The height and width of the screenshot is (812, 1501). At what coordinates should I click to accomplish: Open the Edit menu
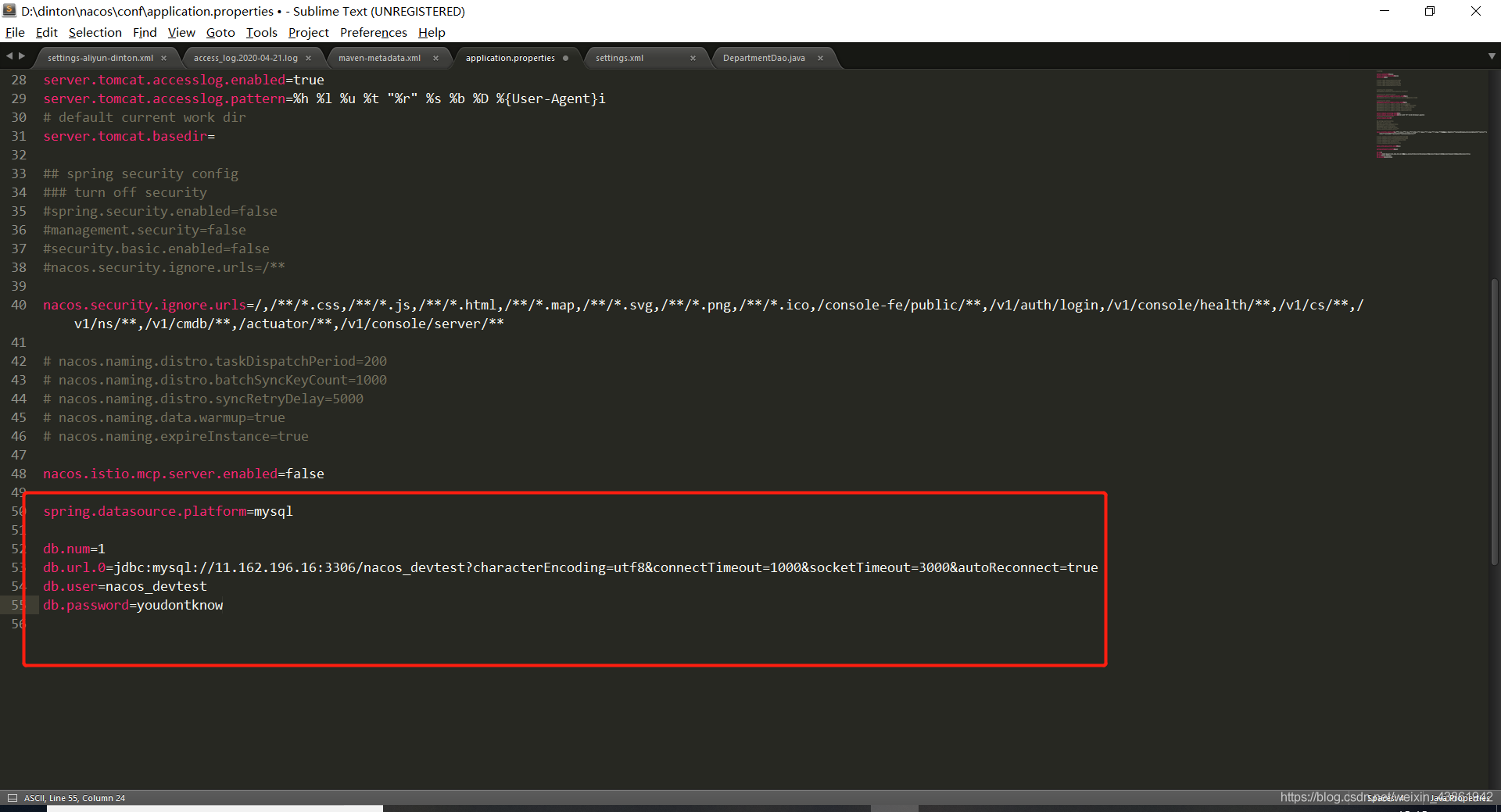click(x=46, y=32)
